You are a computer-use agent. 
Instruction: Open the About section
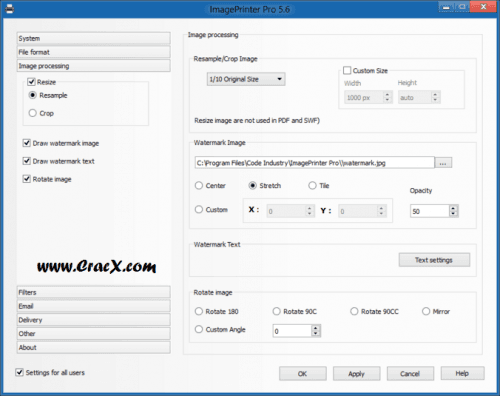(x=94, y=347)
